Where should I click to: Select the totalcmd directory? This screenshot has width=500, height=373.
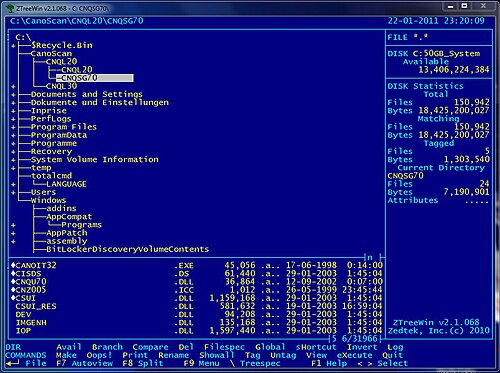52,176
